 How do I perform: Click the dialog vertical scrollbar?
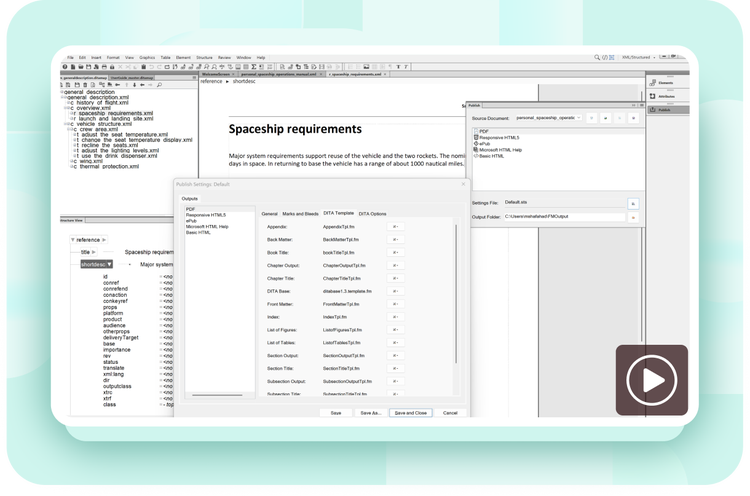click(x=456, y=294)
